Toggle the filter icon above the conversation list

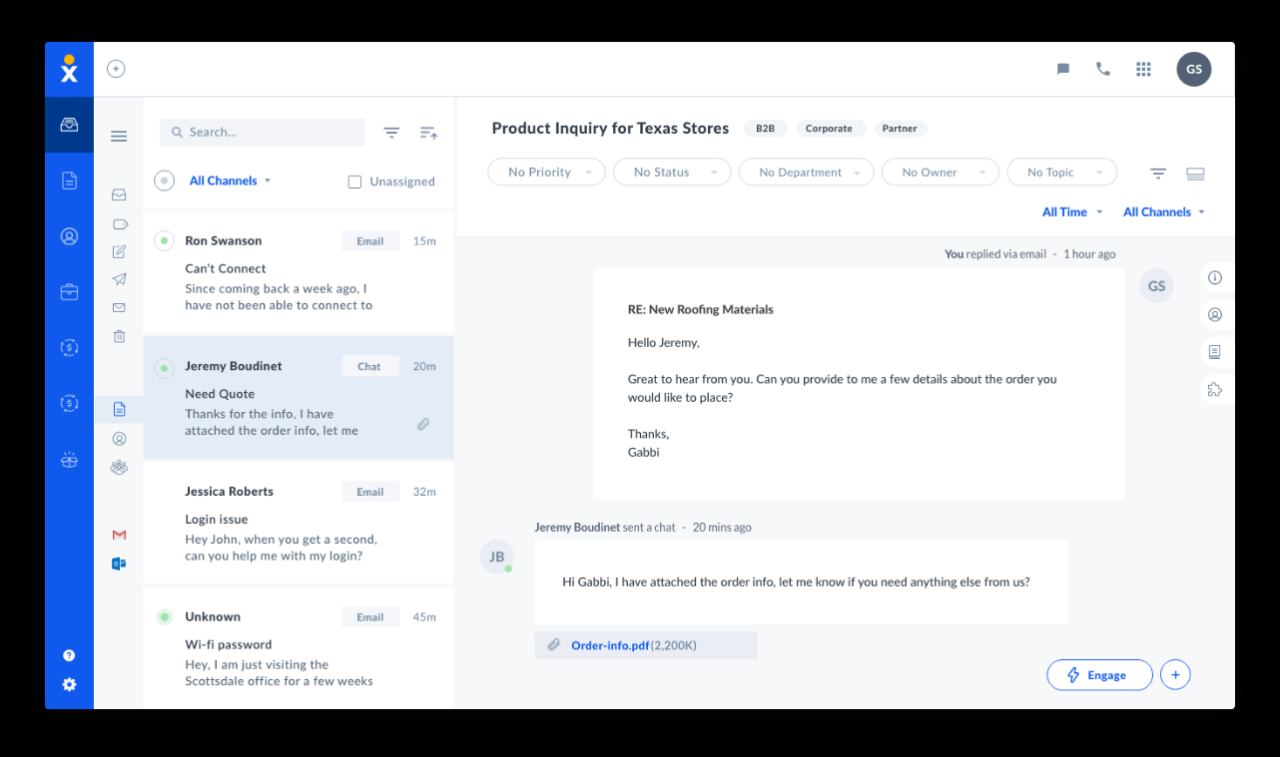tap(390, 132)
